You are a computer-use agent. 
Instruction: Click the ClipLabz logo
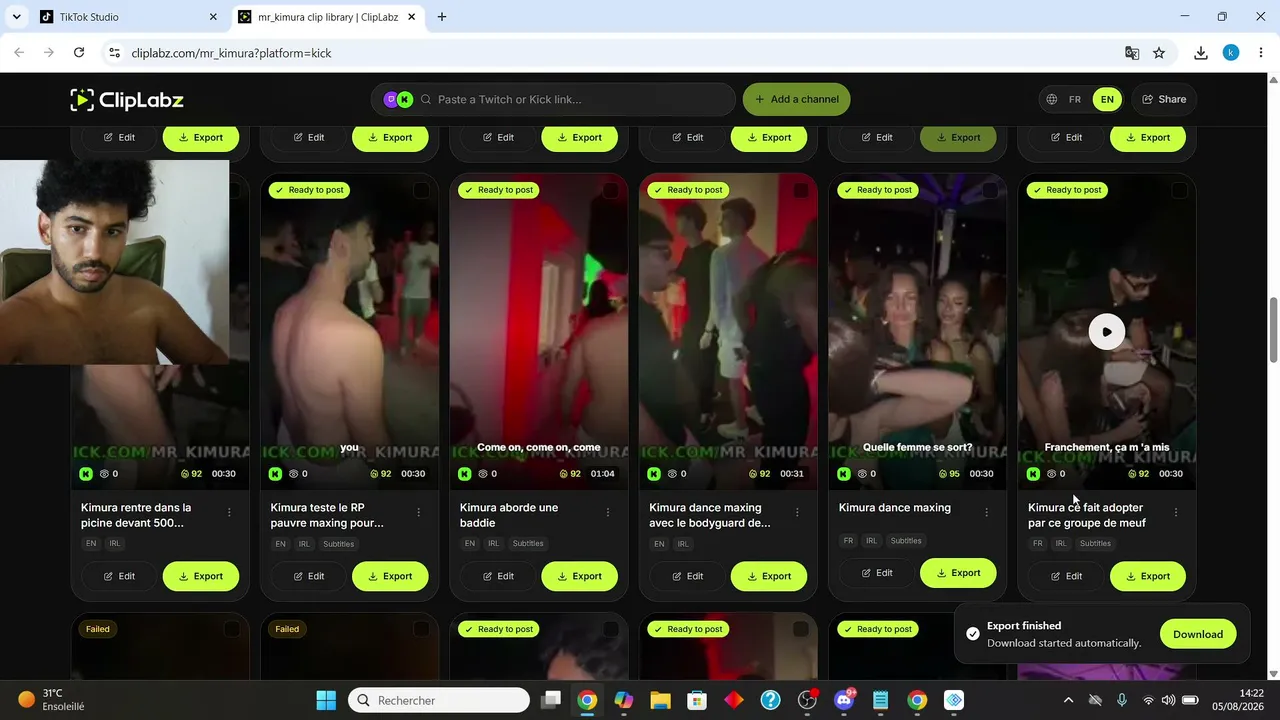click(x=127, y=99)
